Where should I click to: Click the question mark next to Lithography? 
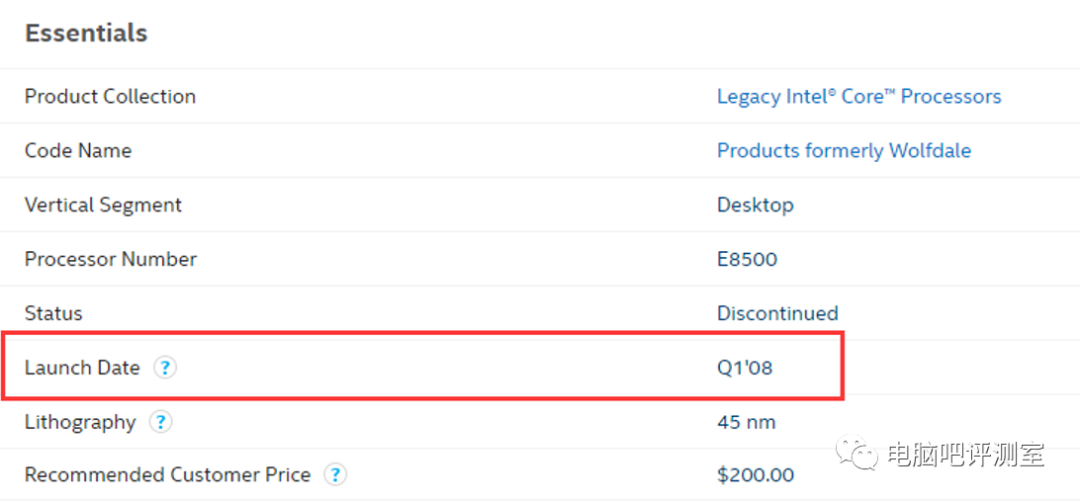pyautogui.click(x=160, y=422)
